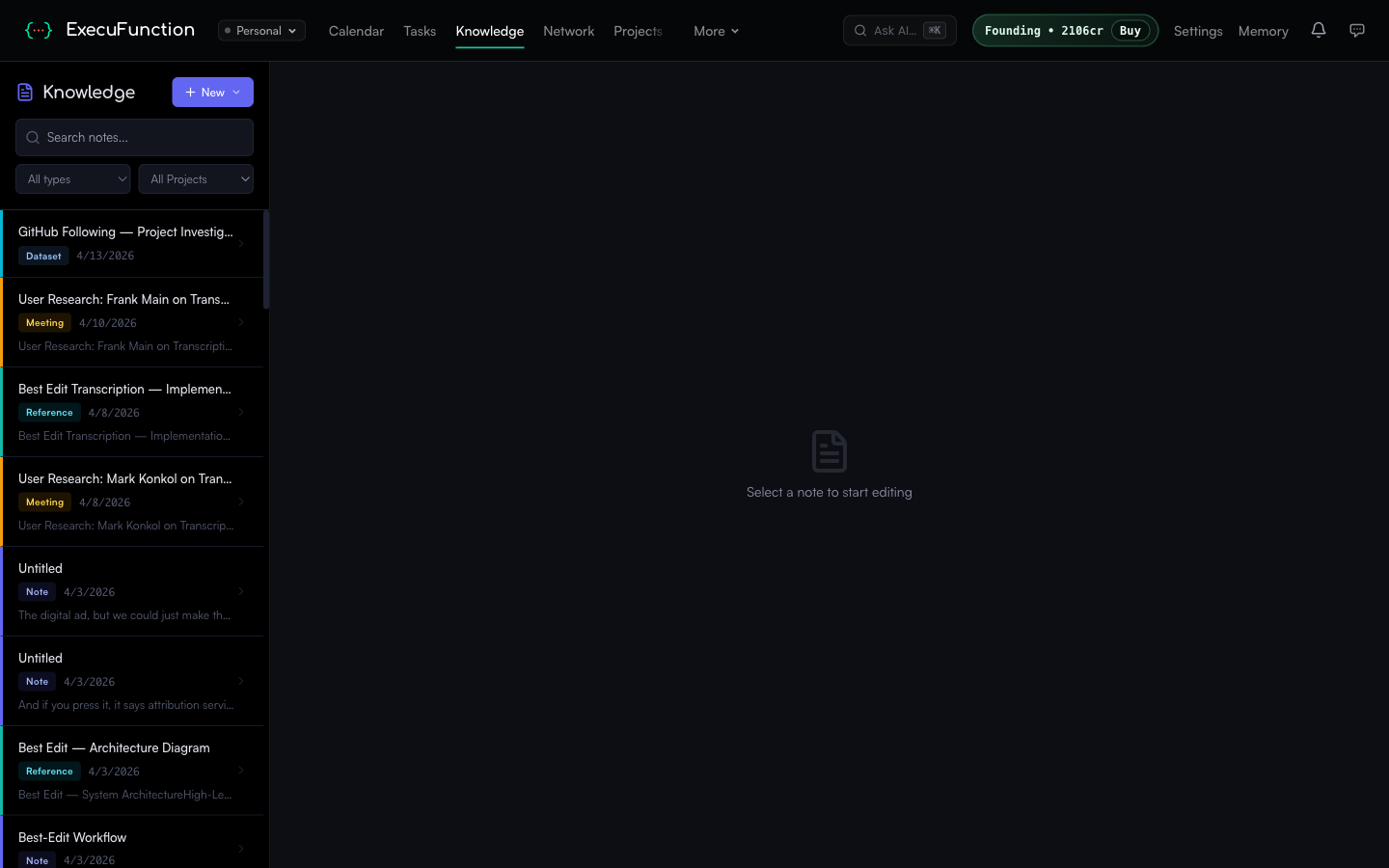
Task: Click the purple Knowledge document icon
Action: pos(24,91)
